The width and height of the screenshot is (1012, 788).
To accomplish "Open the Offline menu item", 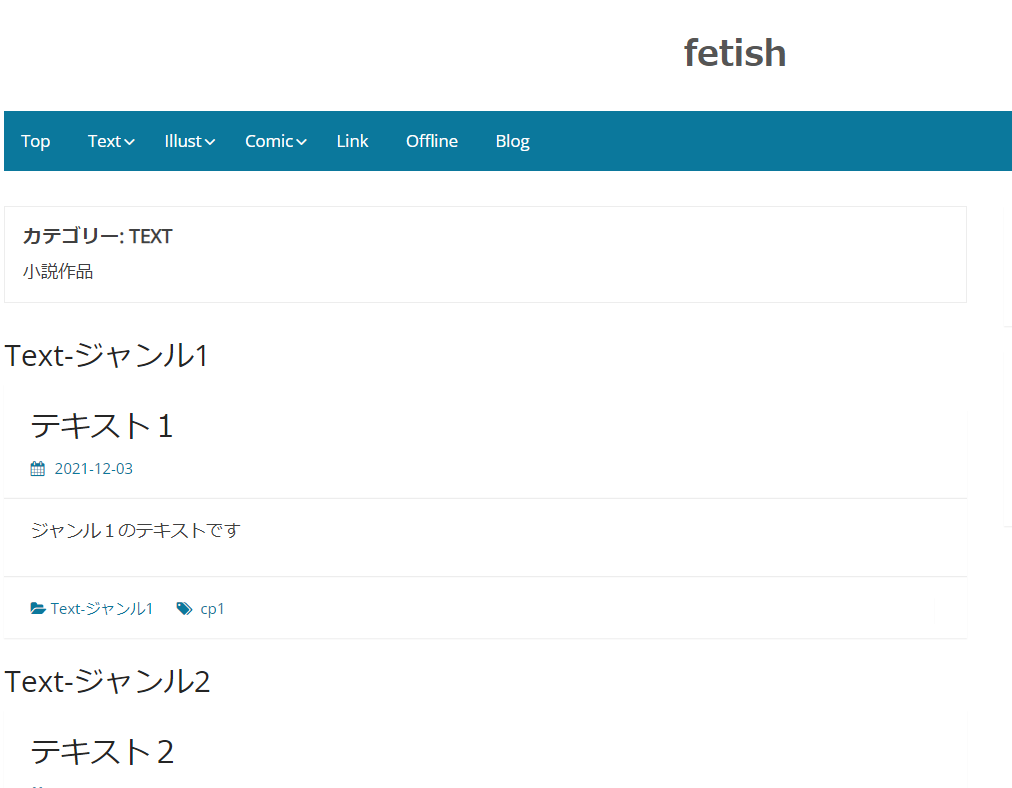I will (x=432, y=141).
